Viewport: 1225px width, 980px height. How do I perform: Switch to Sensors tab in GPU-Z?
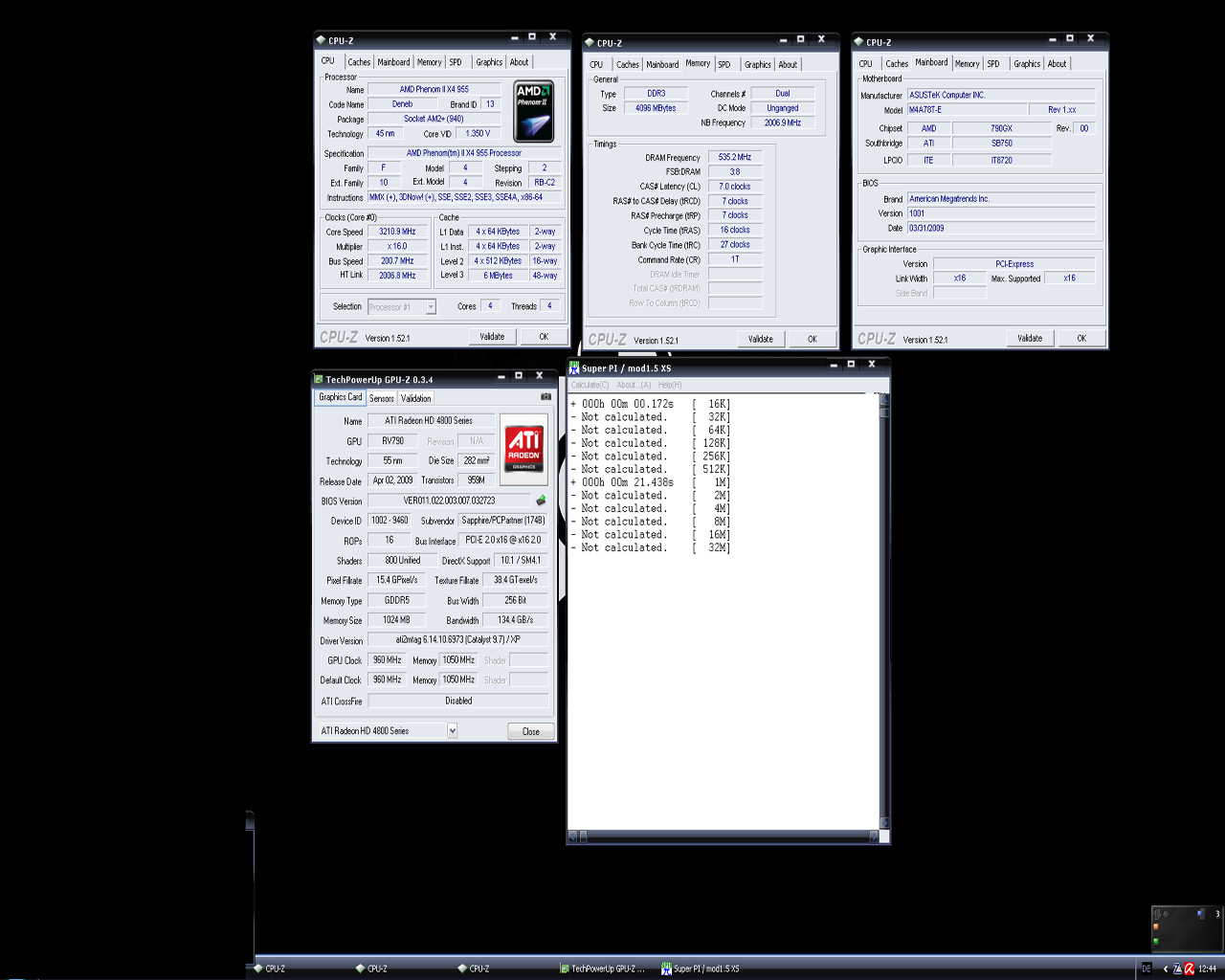382,398
